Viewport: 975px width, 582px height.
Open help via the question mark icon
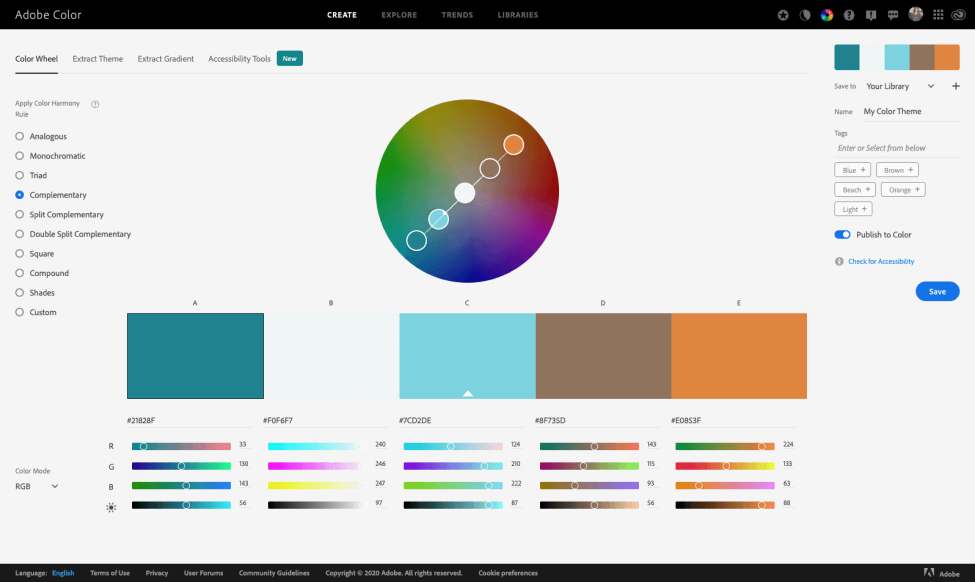[849, 15]
